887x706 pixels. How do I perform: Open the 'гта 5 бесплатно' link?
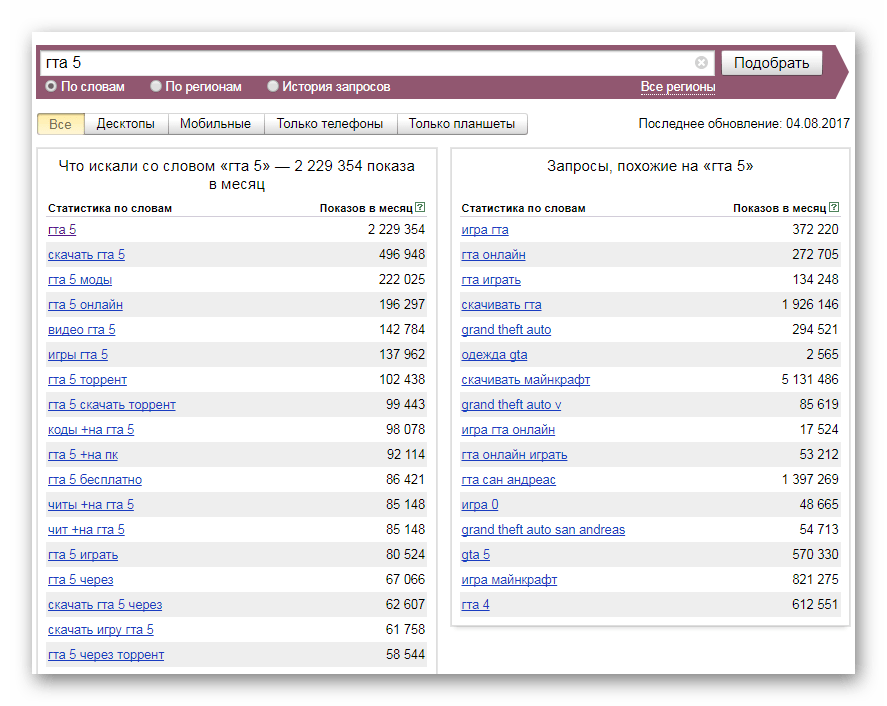click(95, 480)
